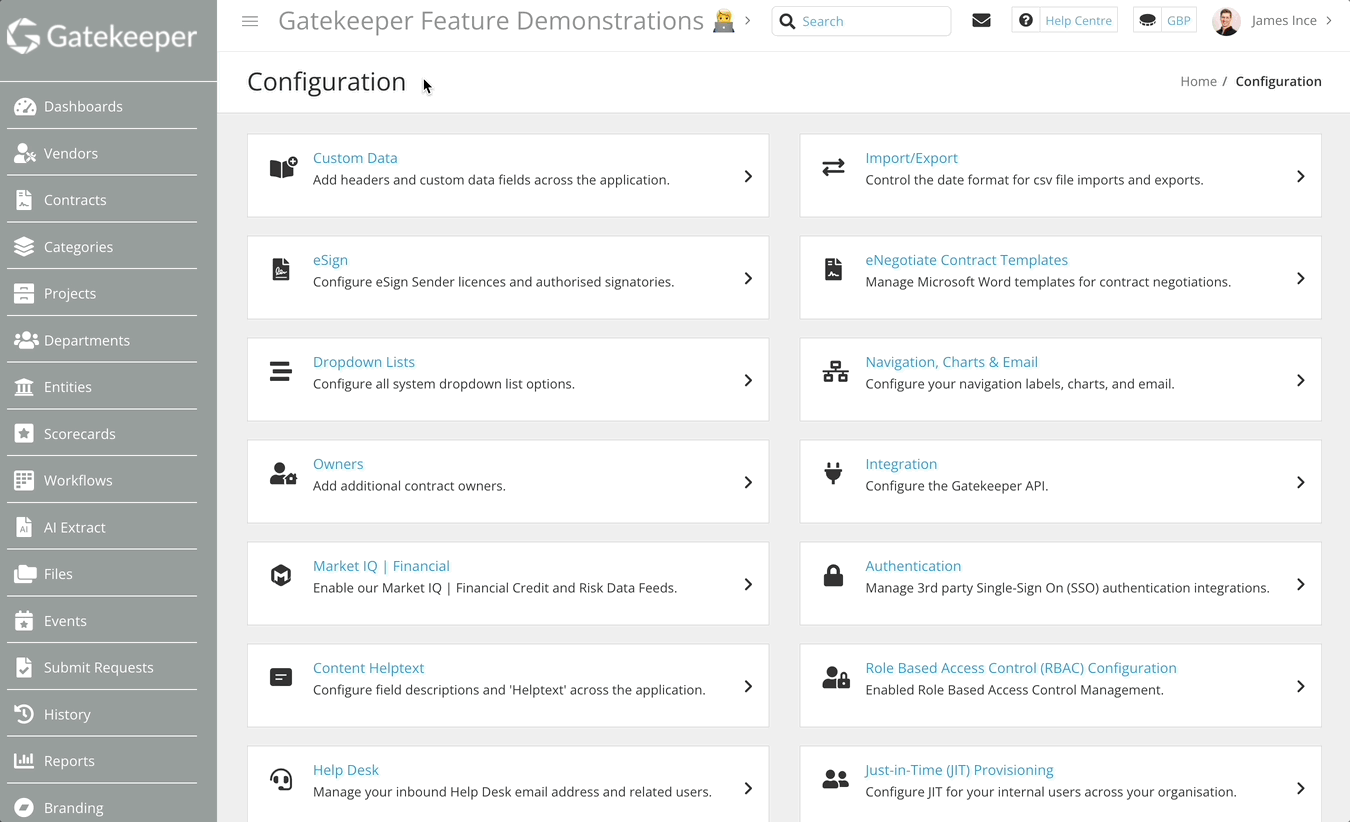Go to Vendors in the sidebar
This screenshot has height=822, width=1350.
[x=71, y=153]
